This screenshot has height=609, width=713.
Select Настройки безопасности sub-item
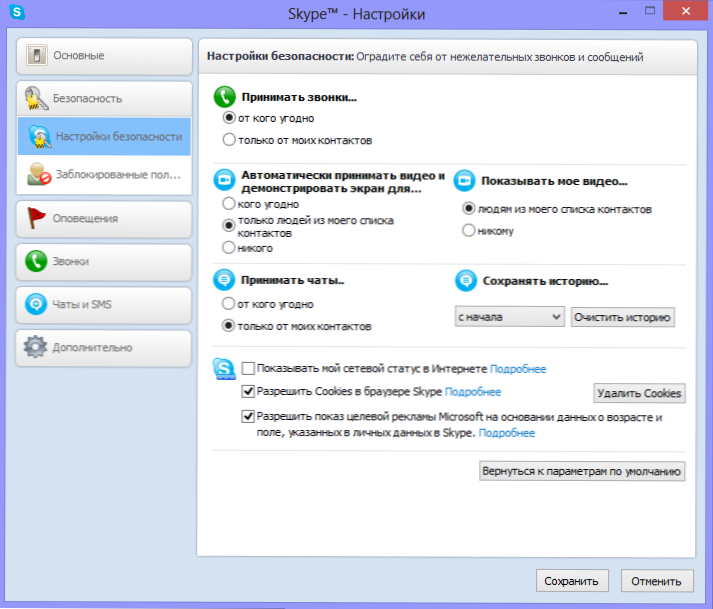(104, 136)
